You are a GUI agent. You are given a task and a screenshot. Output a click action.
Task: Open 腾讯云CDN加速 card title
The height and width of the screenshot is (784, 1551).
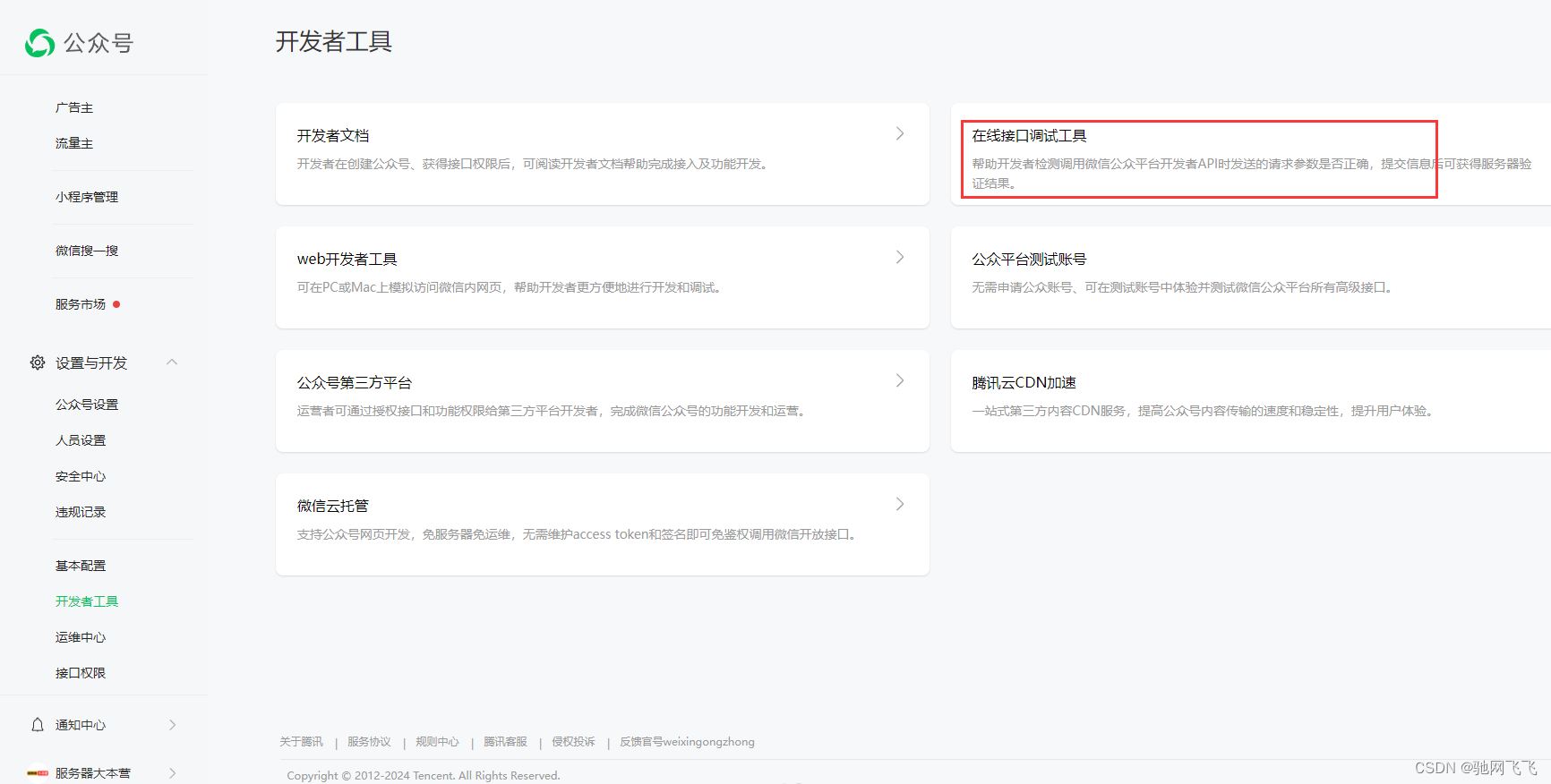[x=1024, y=382]
